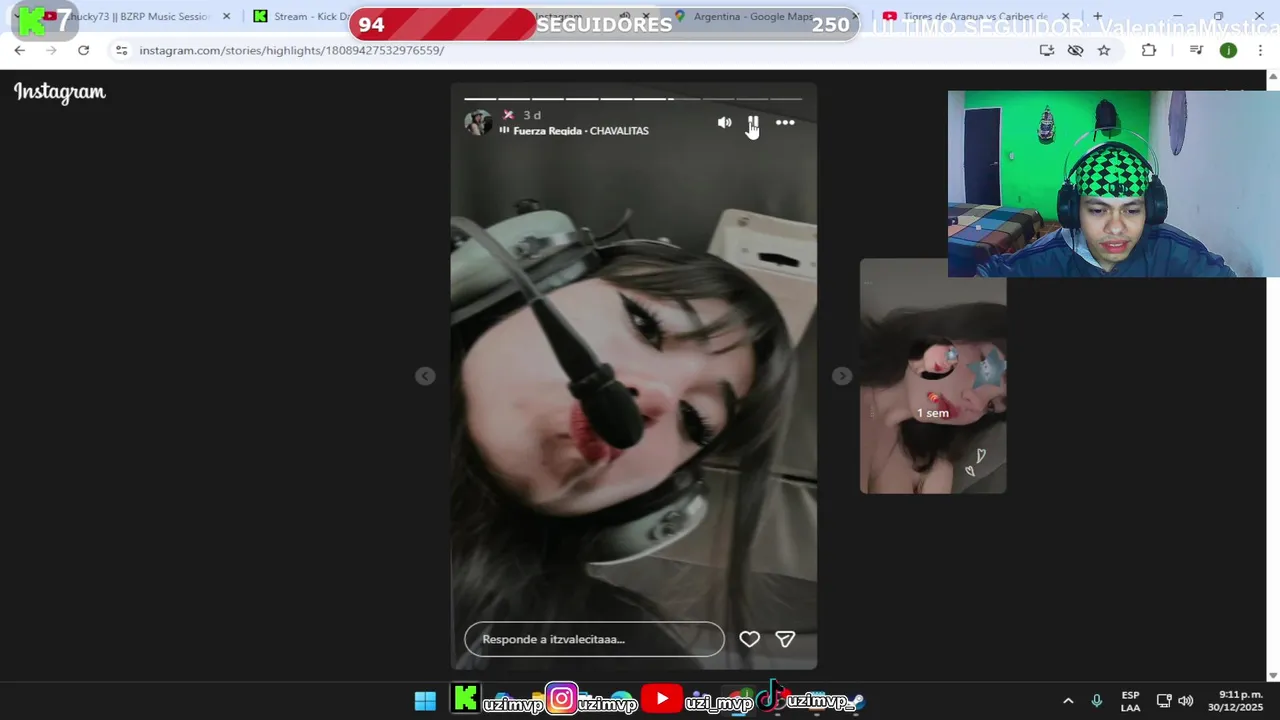1280x720 pixels.
Task: Open a new browser tab
Action: pyautogui.click(x=1097, y=17)
